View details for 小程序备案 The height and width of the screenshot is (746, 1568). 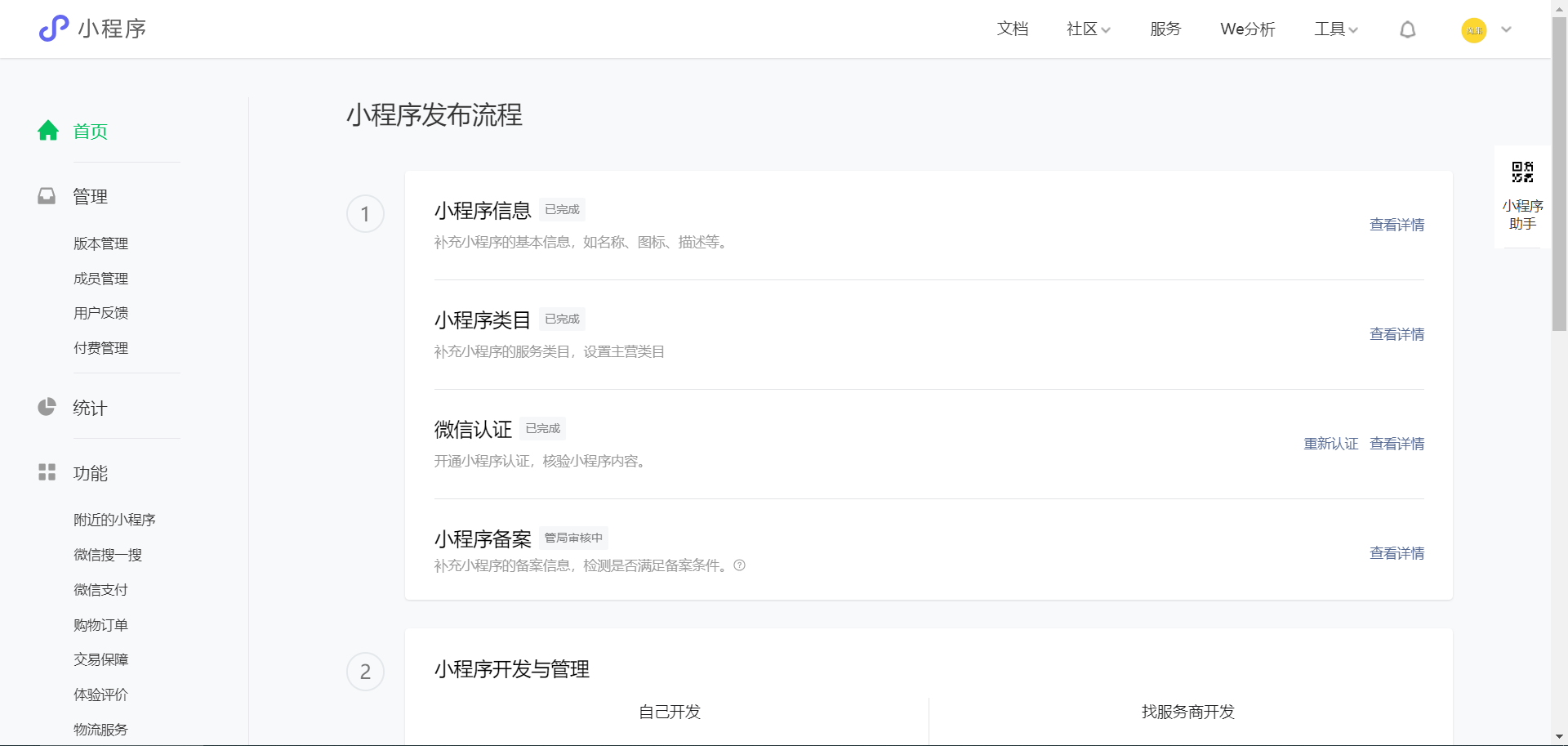1396,553
